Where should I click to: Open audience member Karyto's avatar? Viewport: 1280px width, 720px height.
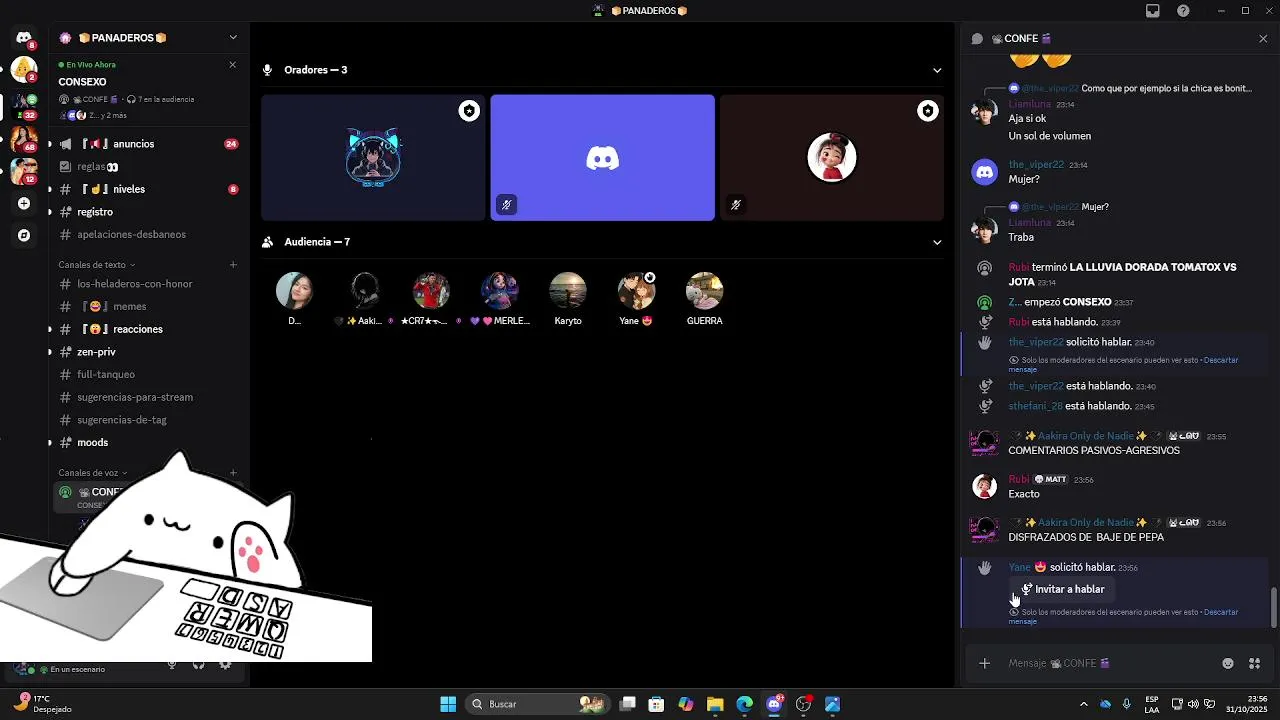tap(568, 291)
